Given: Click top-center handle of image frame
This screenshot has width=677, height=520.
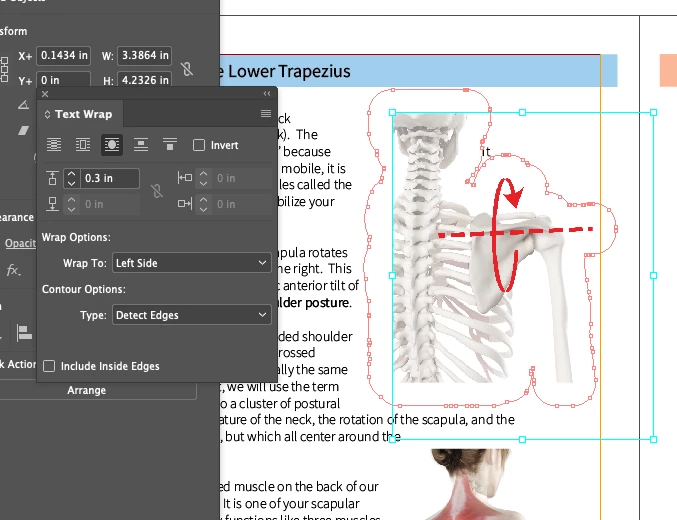Looking at the screenshot, I should point(522,112).
